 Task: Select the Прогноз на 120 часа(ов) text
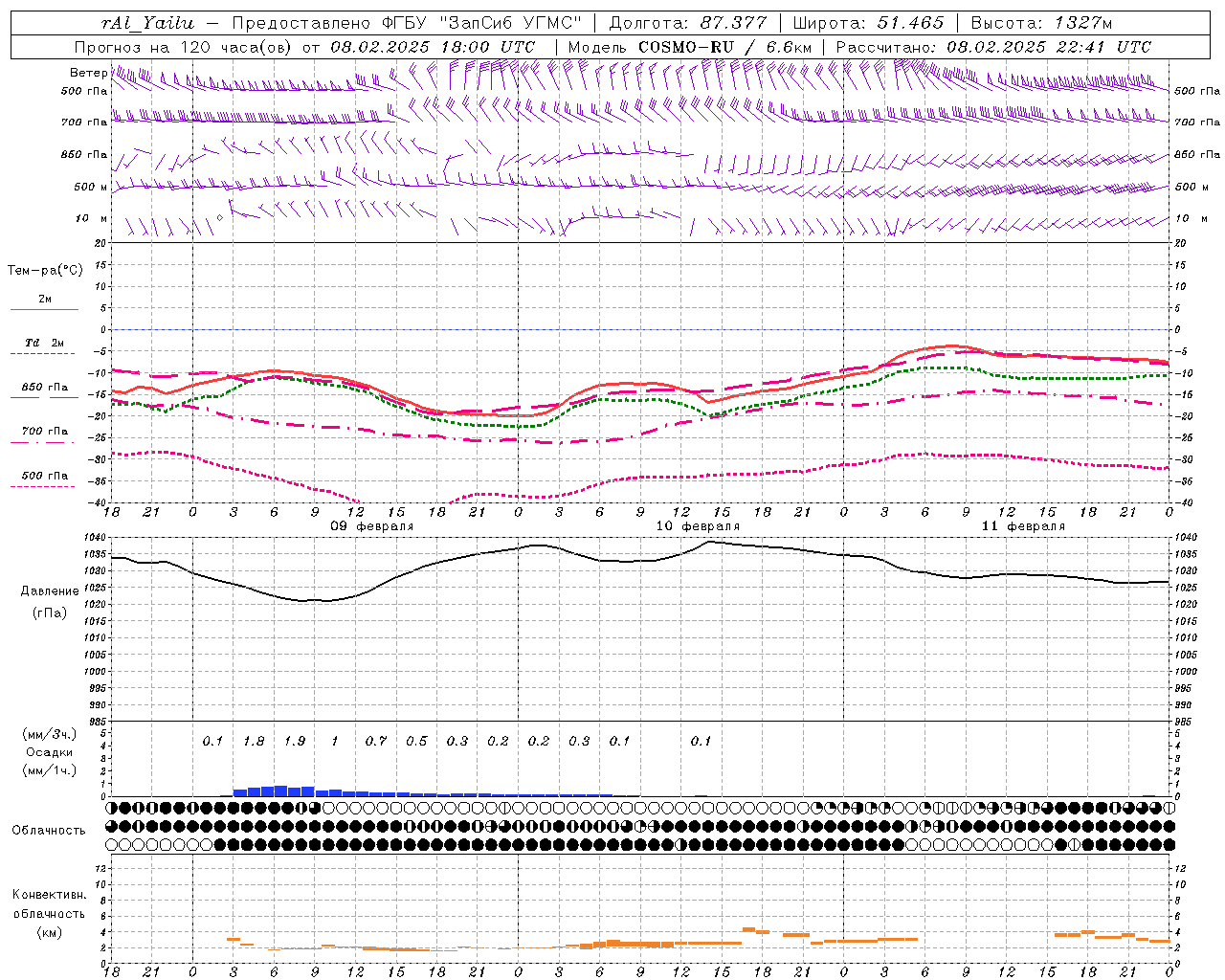point(184,47)
